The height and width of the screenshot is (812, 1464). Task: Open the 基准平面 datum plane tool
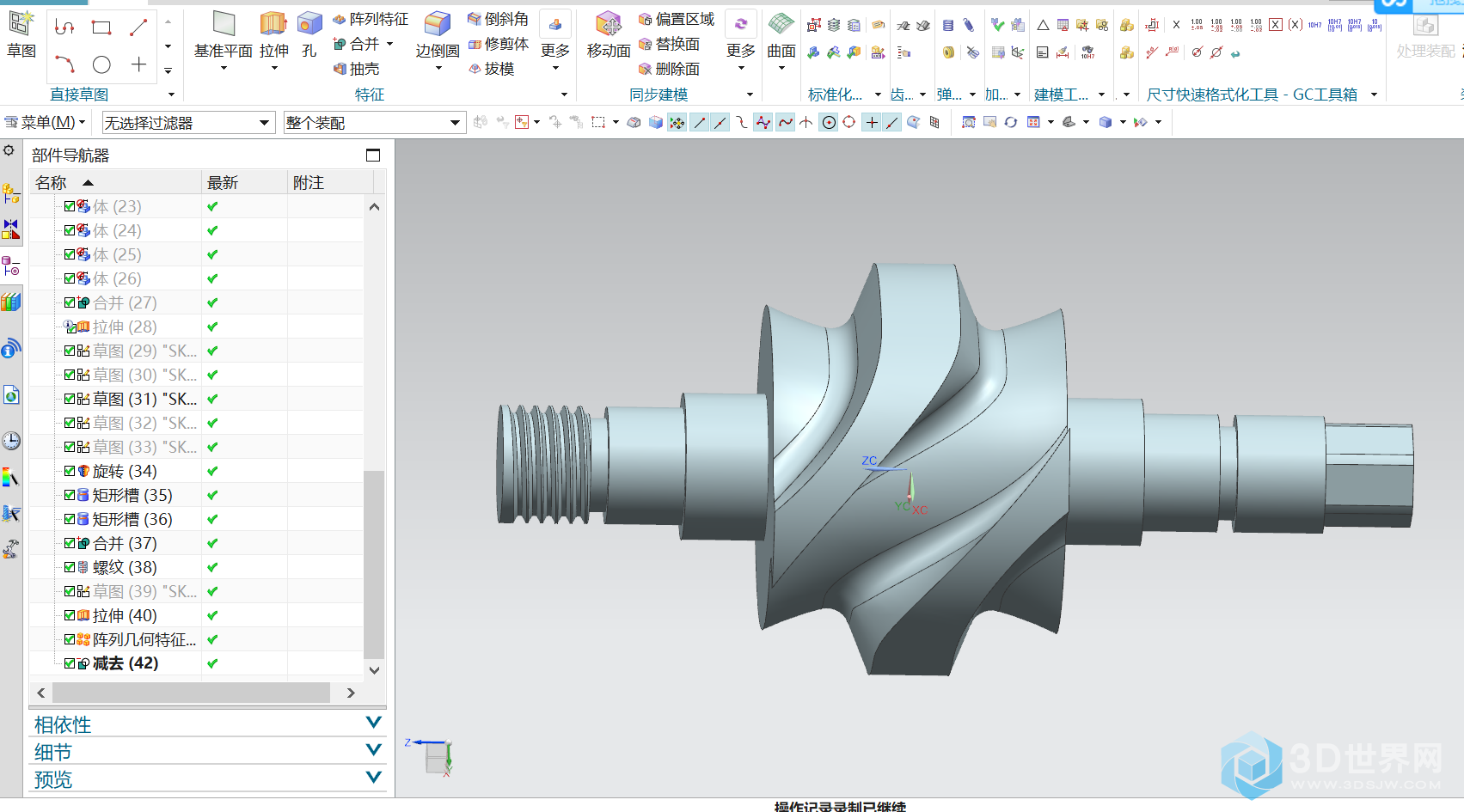224,40
